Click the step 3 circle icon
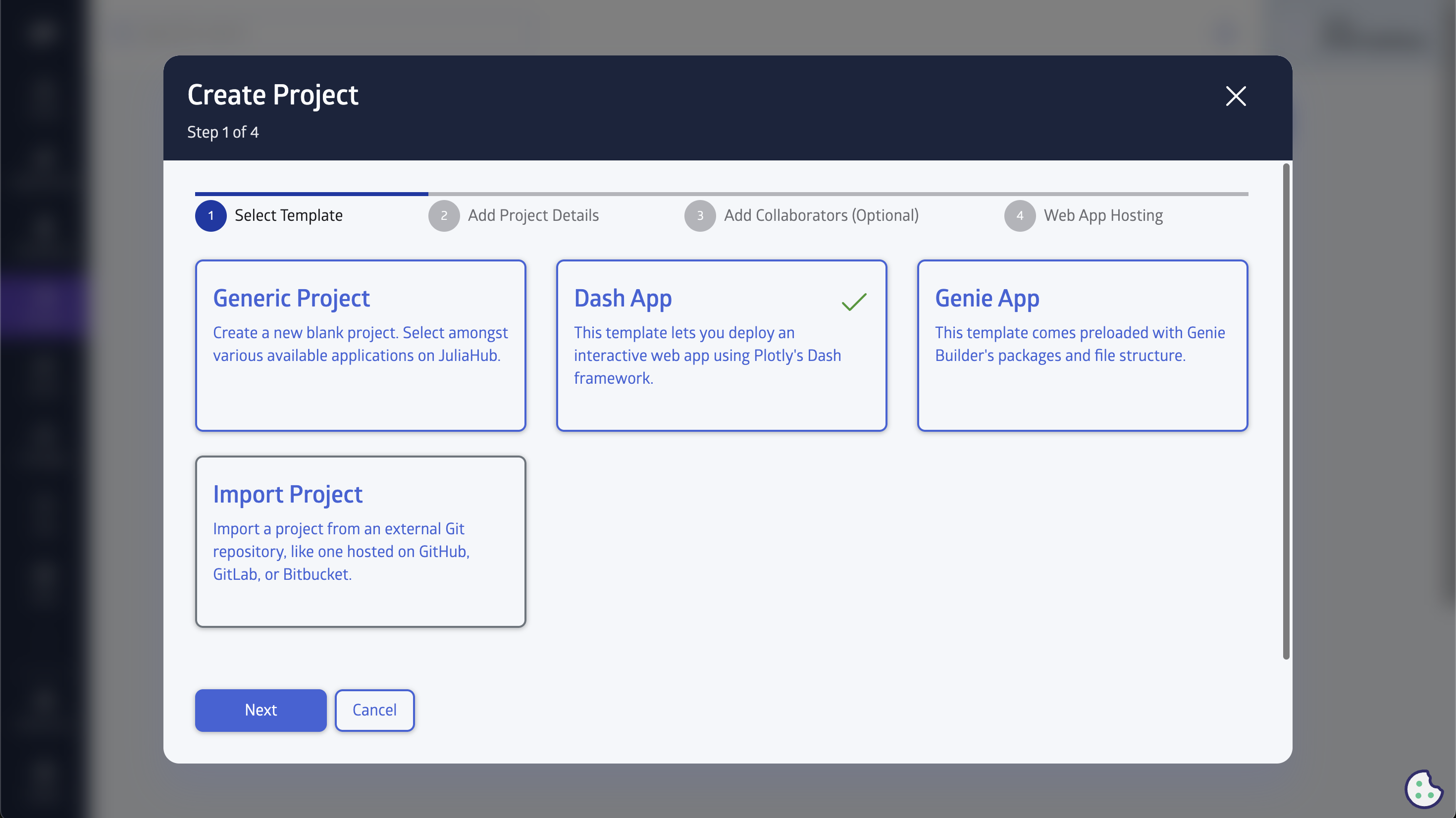 point(700,216)
